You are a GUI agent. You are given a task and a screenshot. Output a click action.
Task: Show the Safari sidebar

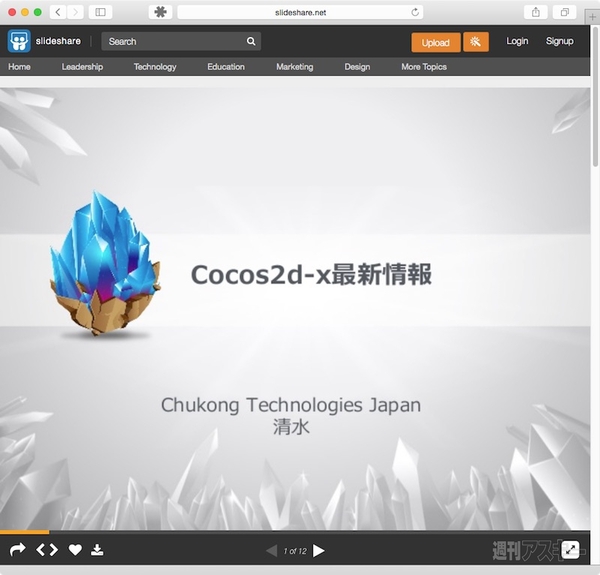100,12
